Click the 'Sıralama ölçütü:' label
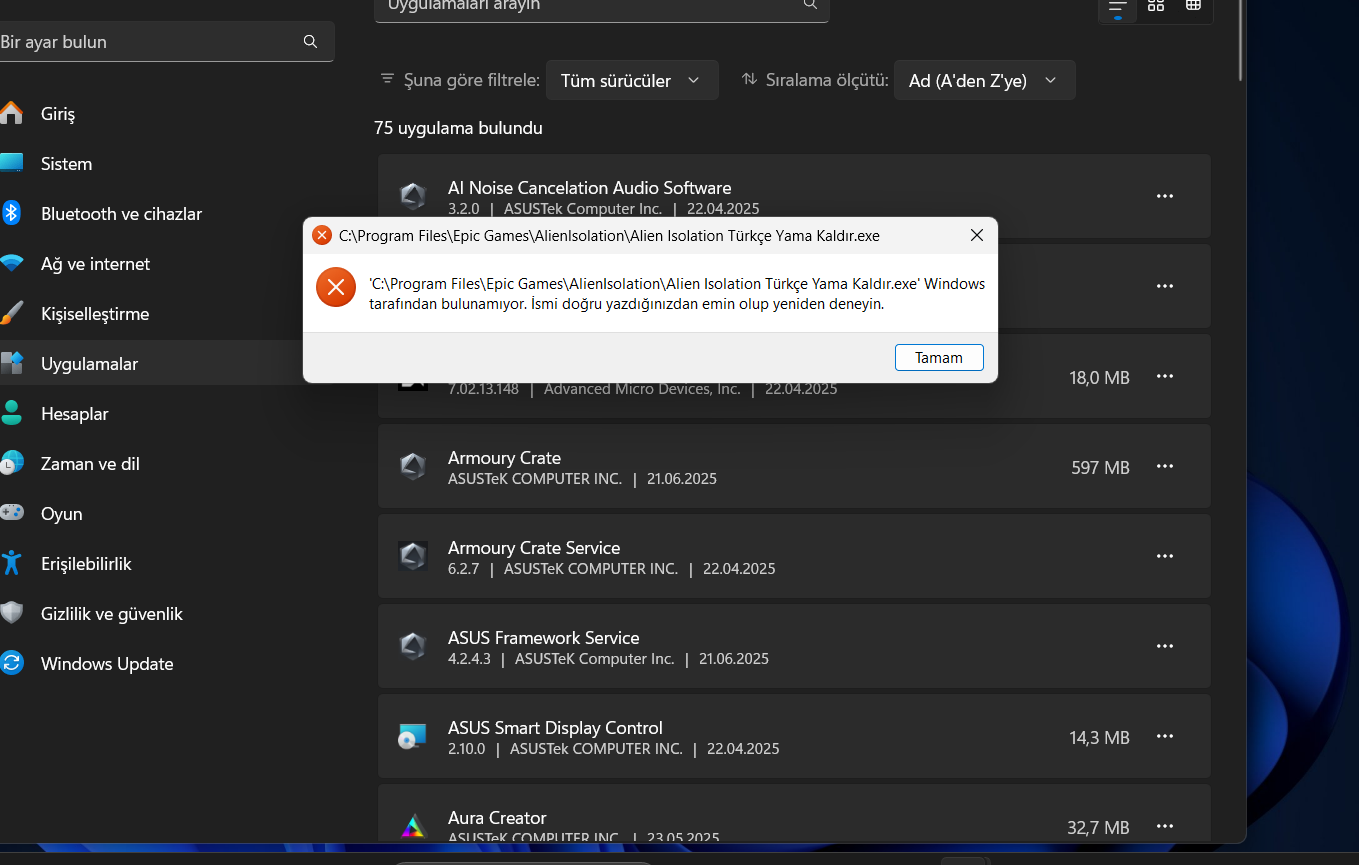Image resolution: width=1359 pixels, height=865 pixels. coord(827,80)
